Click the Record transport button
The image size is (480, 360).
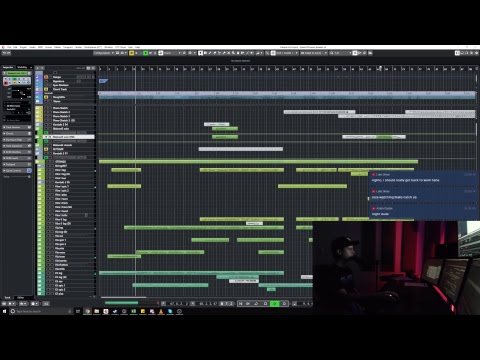click(x=284, y=304)
